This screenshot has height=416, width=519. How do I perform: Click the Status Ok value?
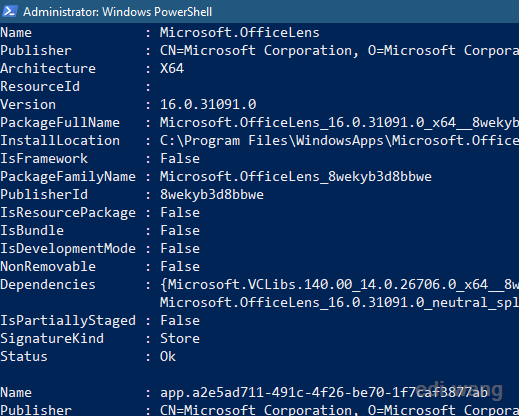point(168,356)
